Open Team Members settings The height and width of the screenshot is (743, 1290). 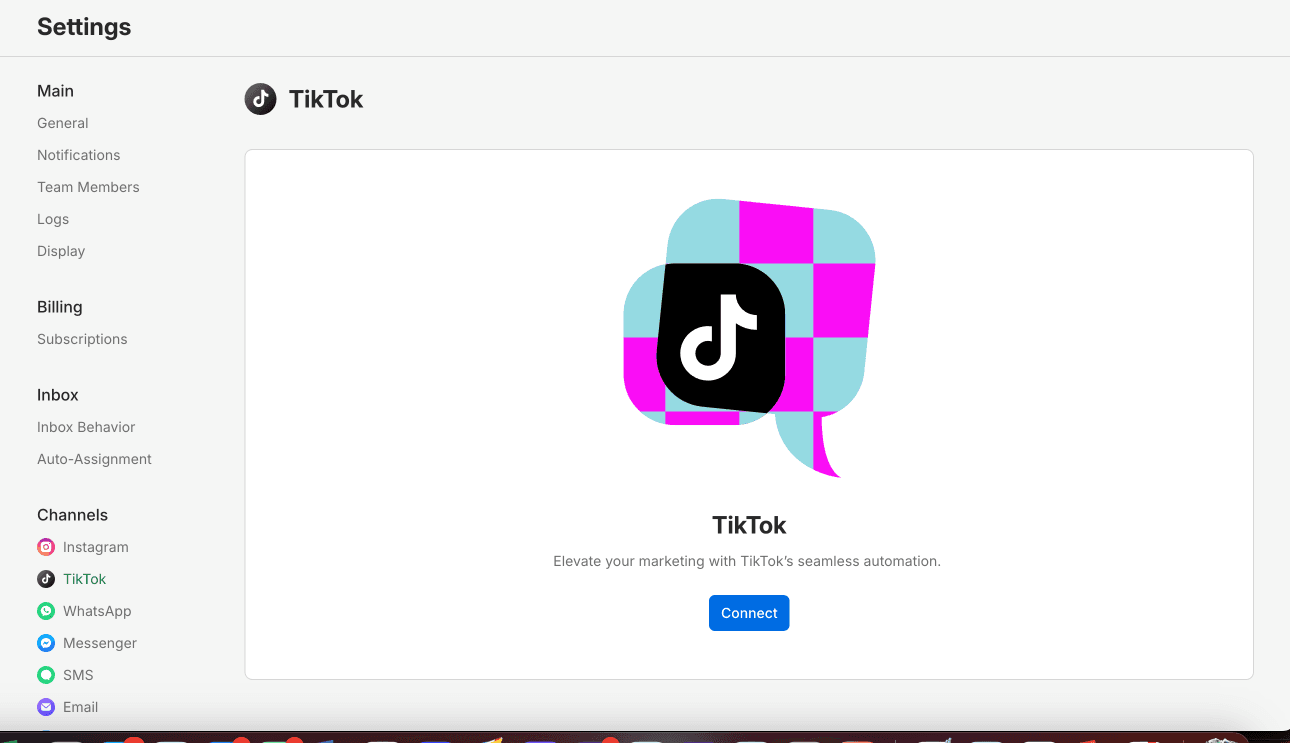88,187
